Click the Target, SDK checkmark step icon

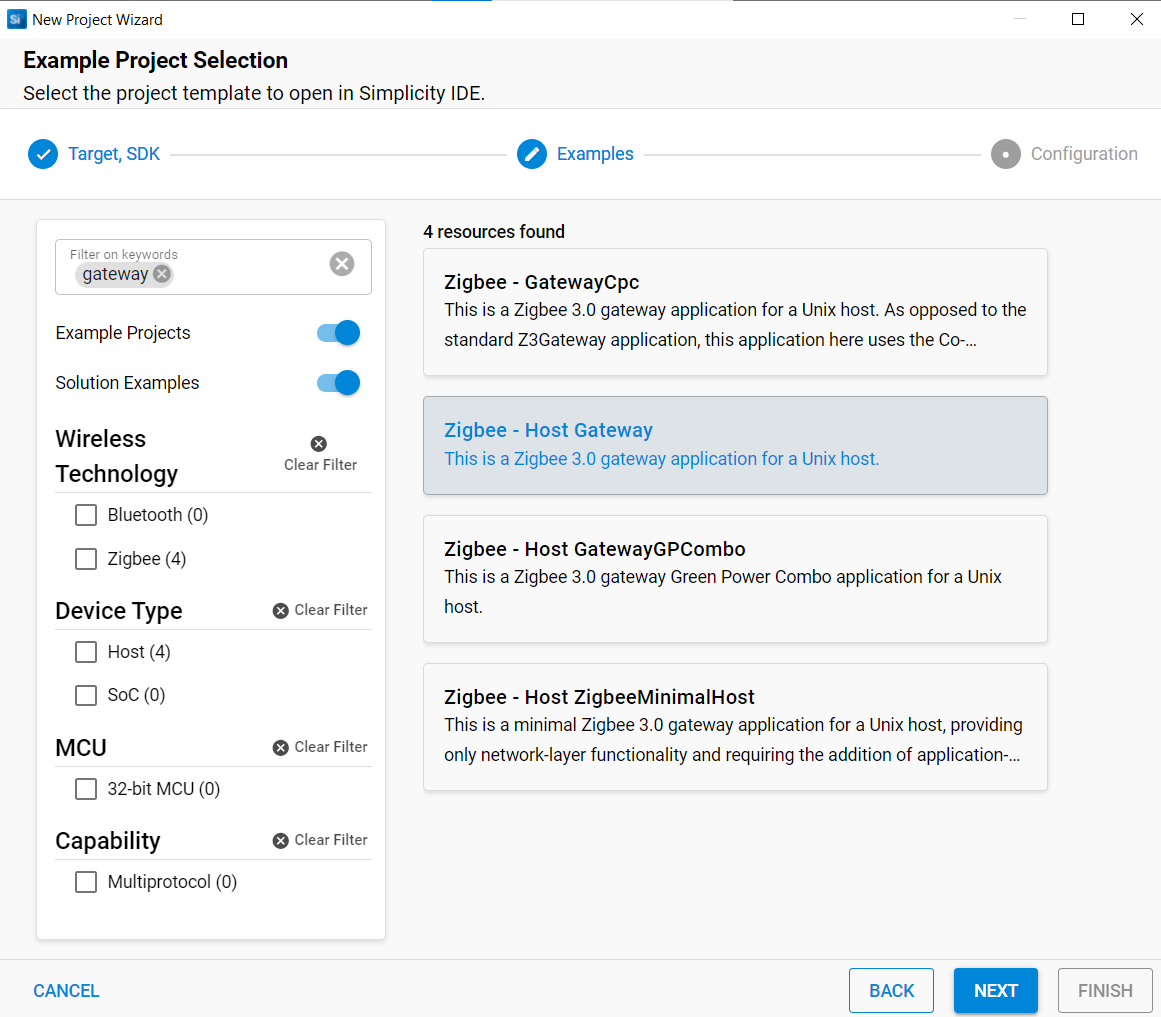[43, 154]
